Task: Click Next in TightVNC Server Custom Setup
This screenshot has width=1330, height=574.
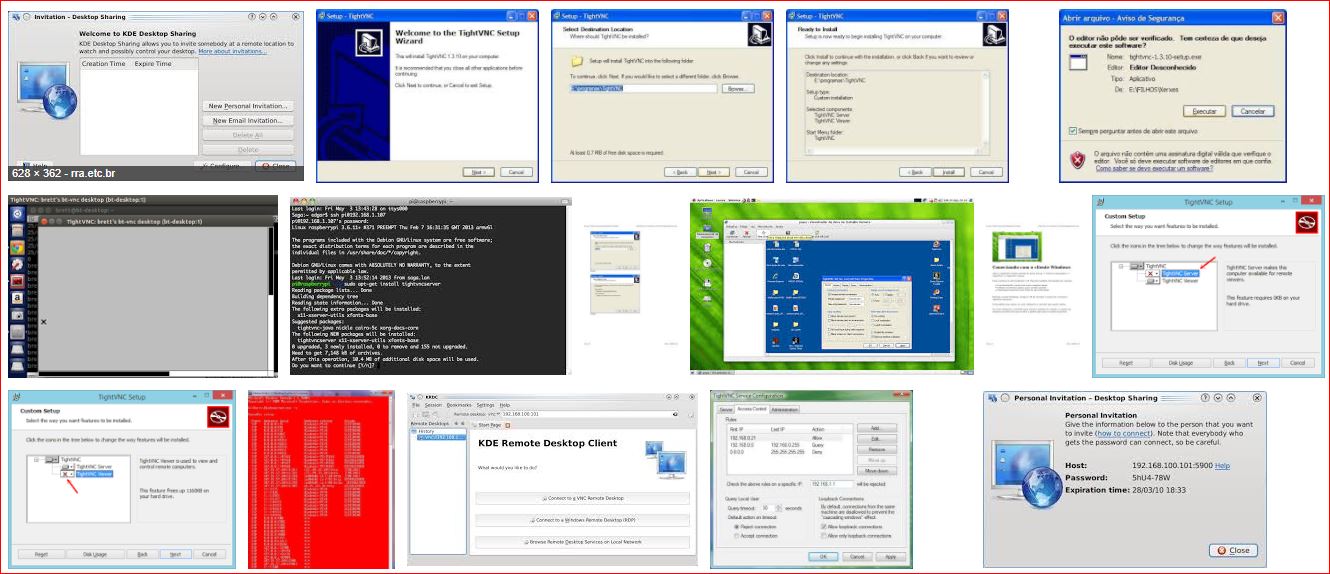Action: [x=1262, y=363]
